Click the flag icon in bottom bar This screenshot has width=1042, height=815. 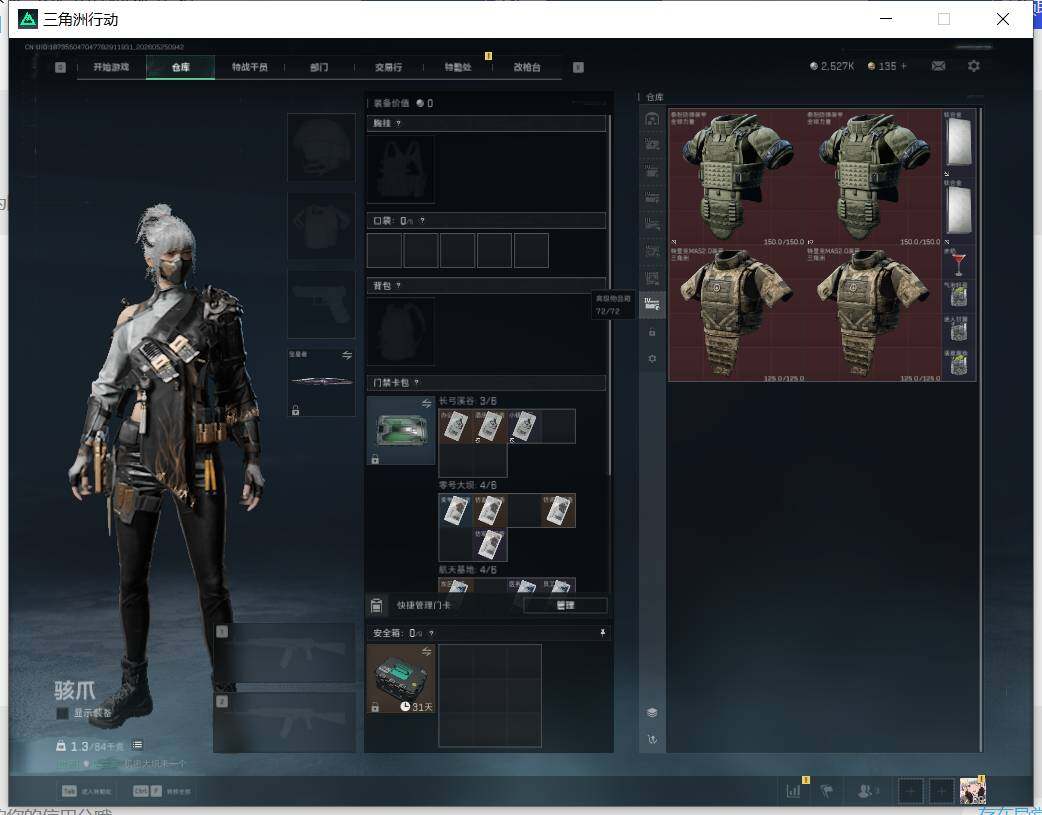(x=827, y=791)
